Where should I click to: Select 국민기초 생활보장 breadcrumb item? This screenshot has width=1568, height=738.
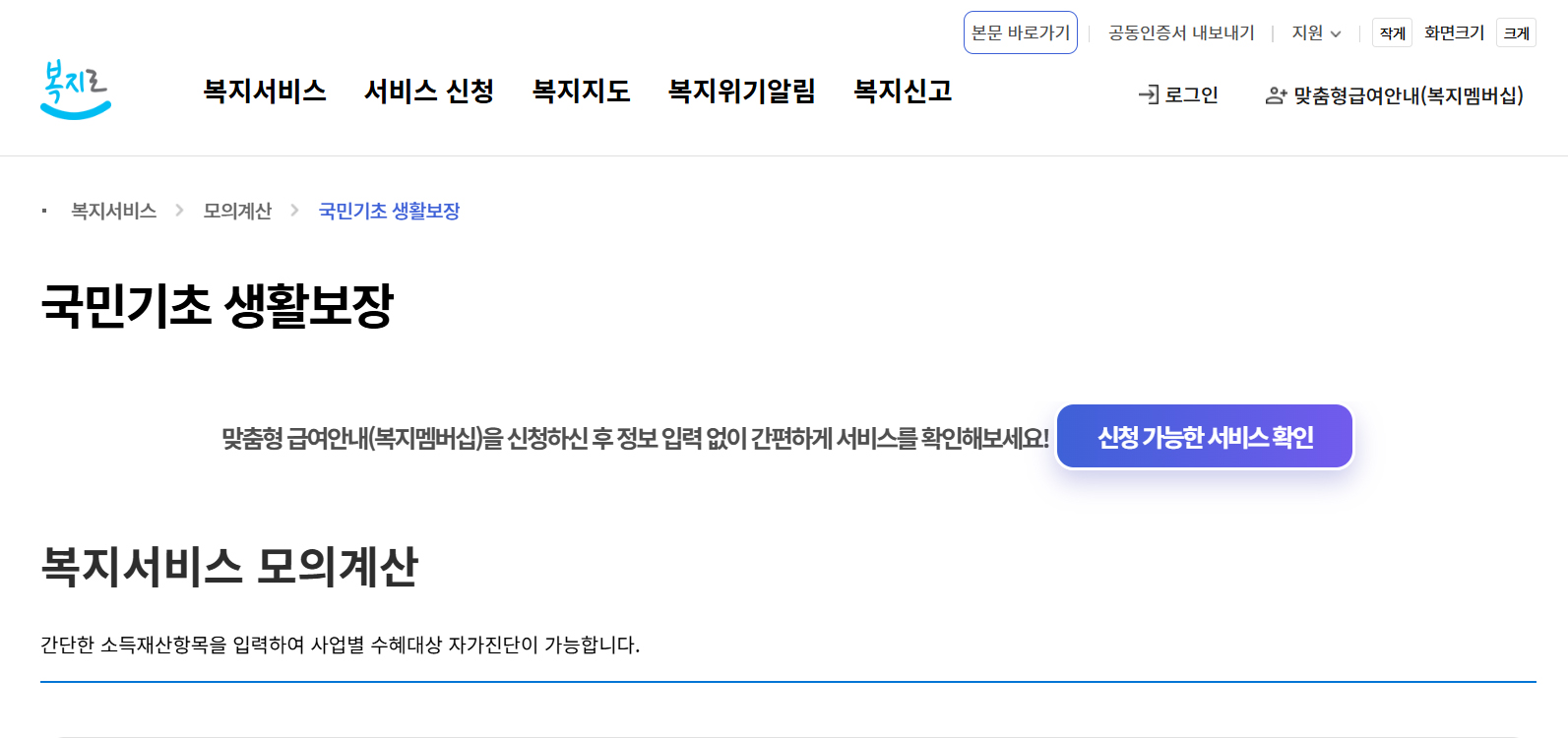tap(389, 211)
